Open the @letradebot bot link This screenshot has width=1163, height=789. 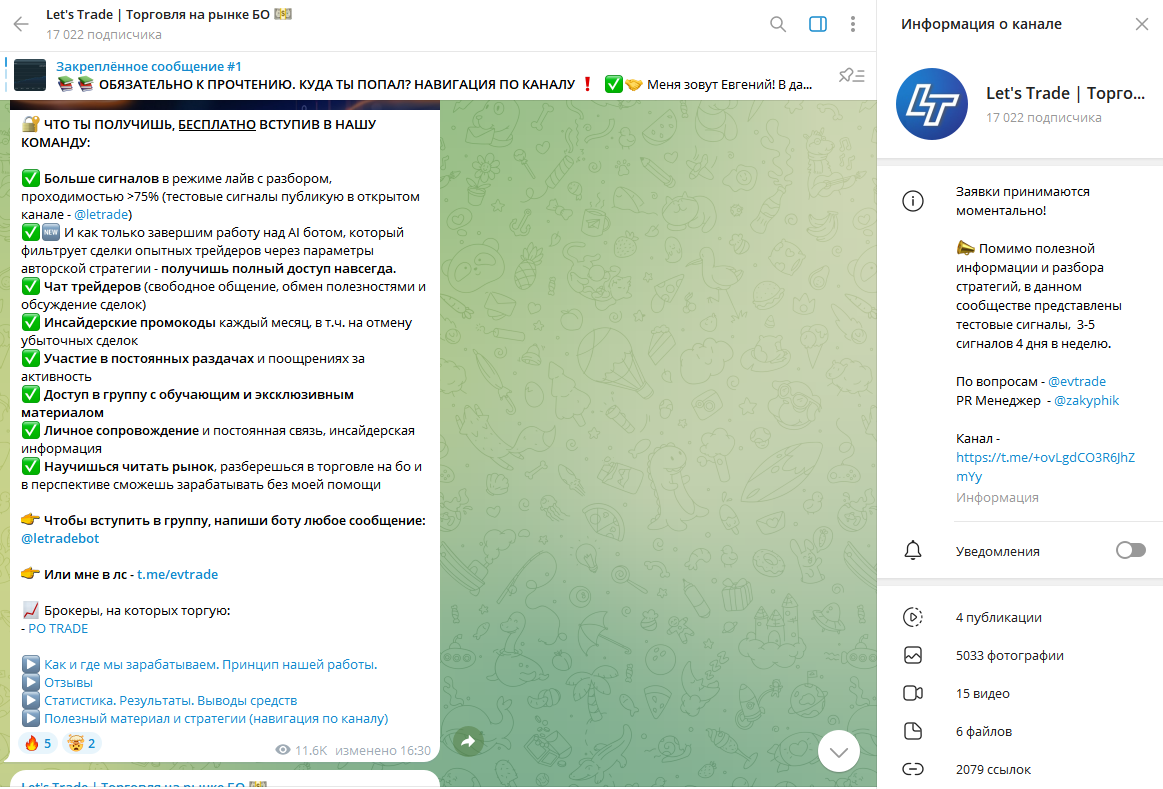tap(60, 538)
